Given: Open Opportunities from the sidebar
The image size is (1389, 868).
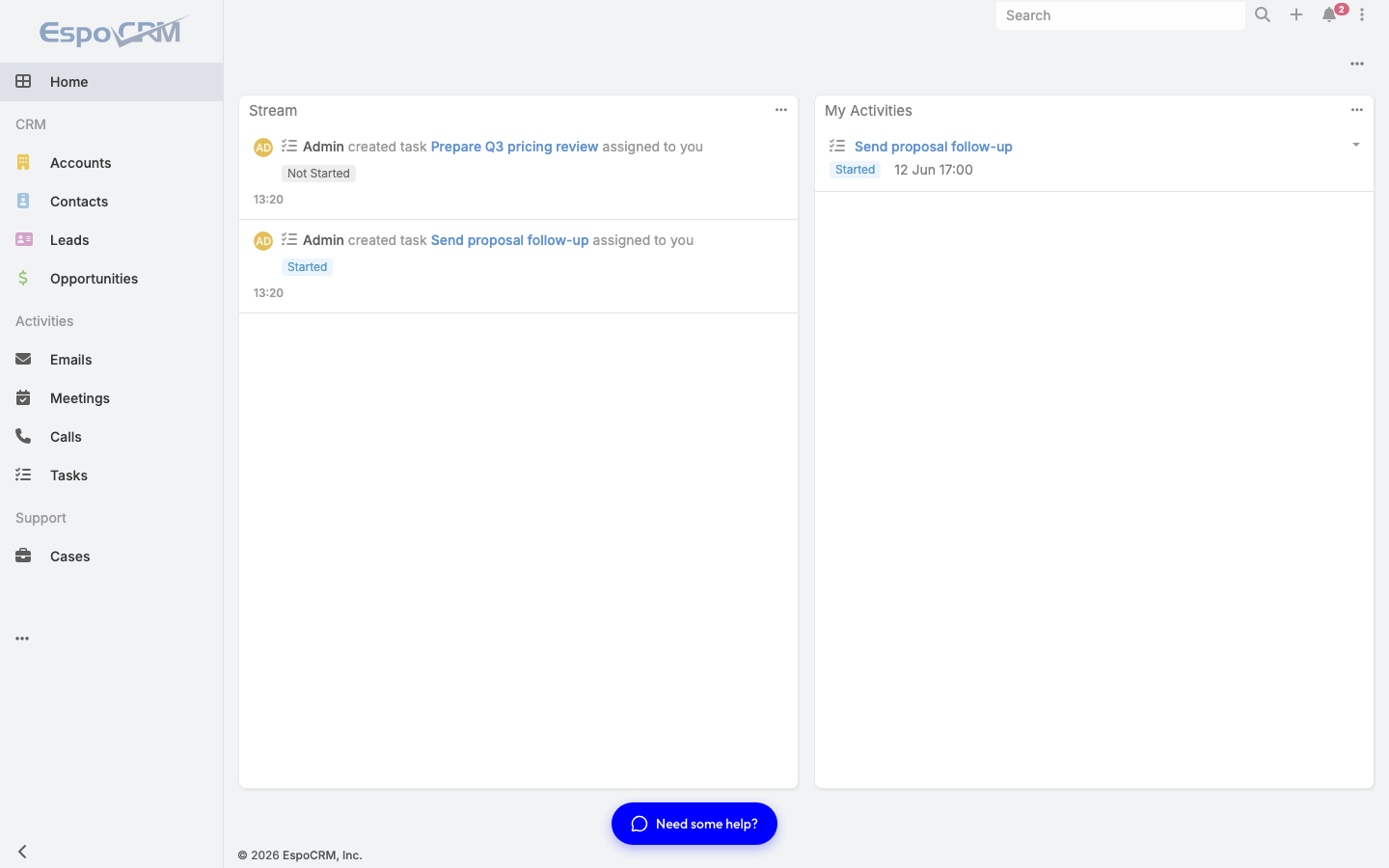Looking at the screenshot, I should pyautogui.click(x=111, y=279).
